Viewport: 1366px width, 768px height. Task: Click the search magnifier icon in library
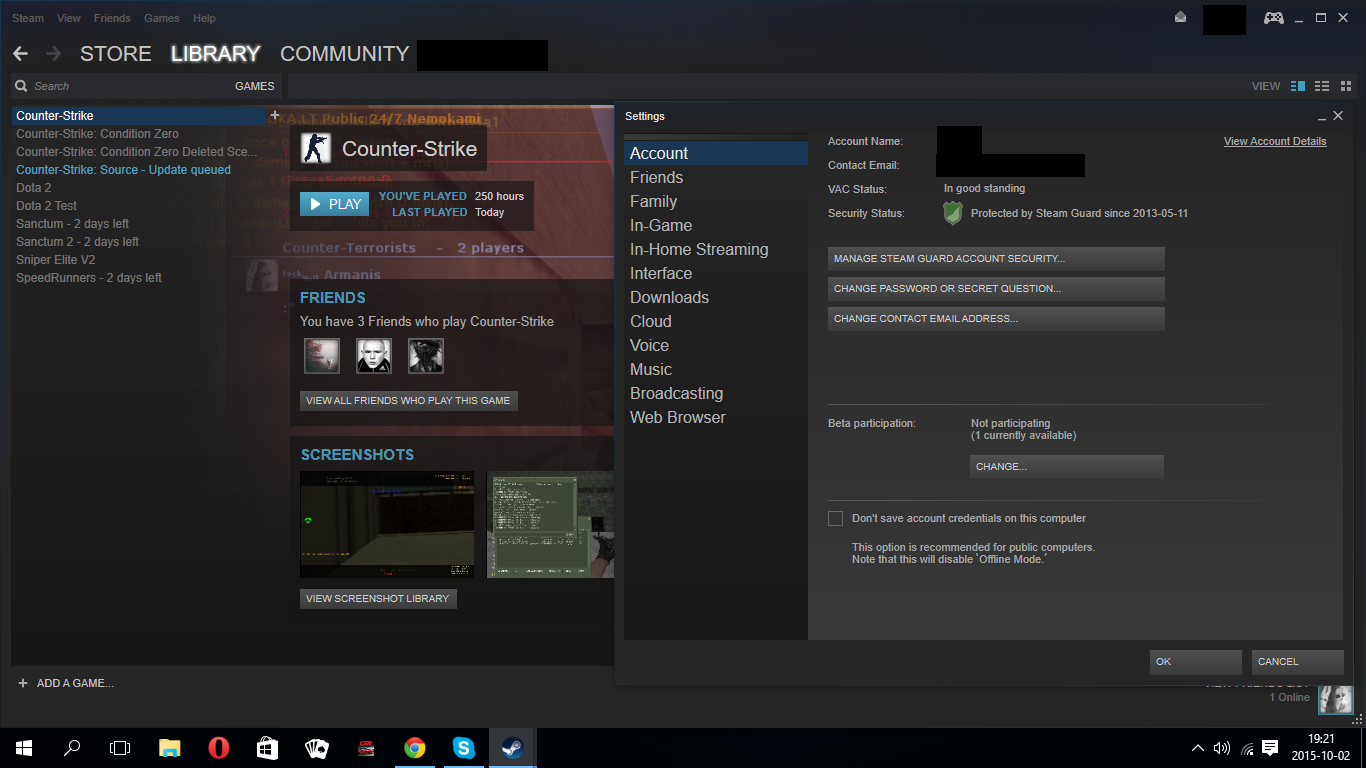tap(21, 86)
